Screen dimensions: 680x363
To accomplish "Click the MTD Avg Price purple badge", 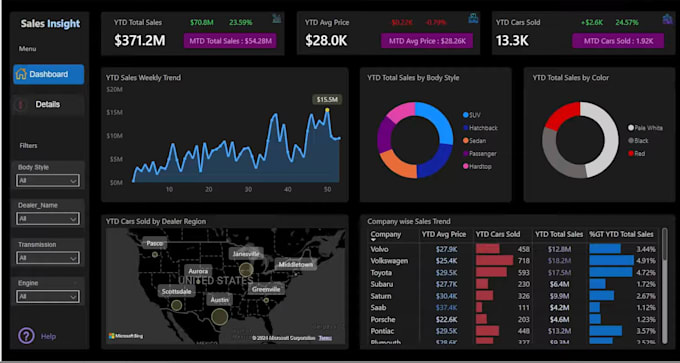I will click(x=427, y=41).
